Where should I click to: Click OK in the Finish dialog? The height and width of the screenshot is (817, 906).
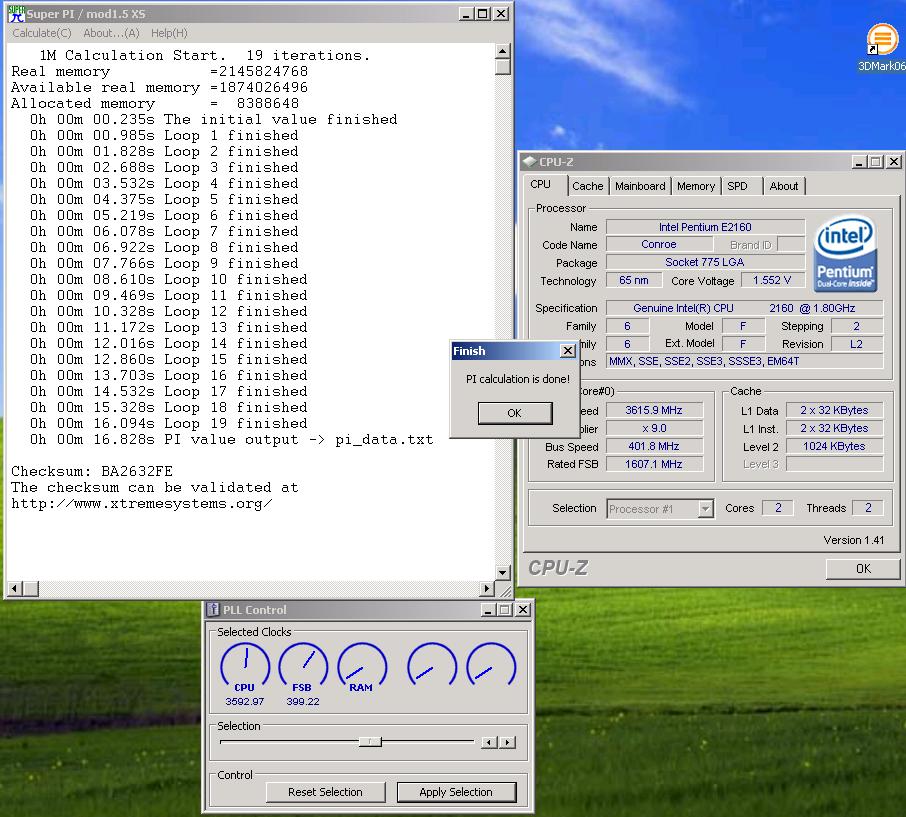coord(515,413)
